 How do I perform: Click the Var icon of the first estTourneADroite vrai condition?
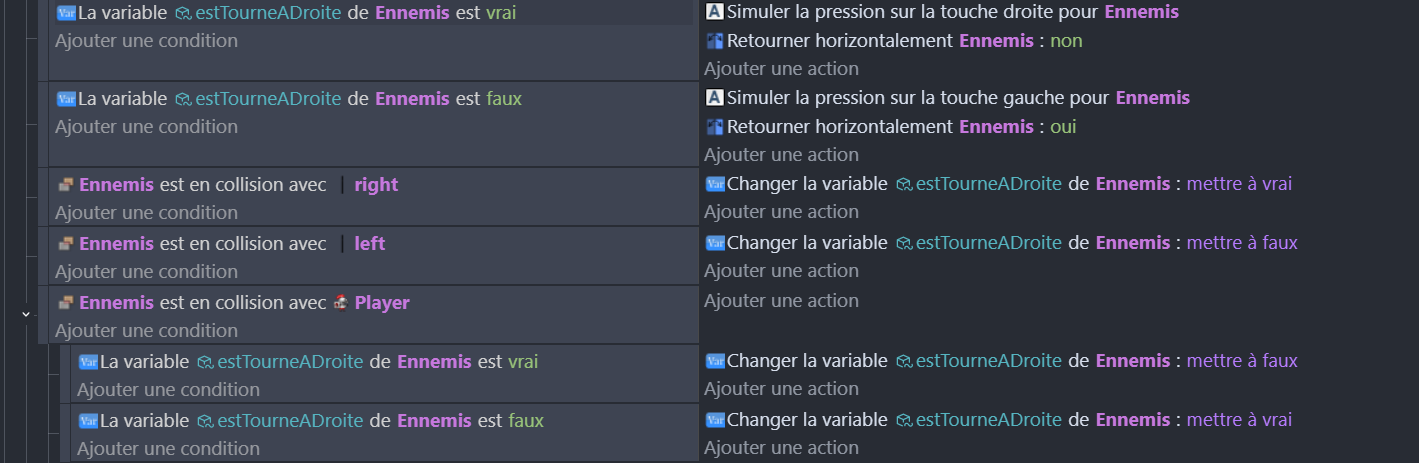click(x=66, y=13)
